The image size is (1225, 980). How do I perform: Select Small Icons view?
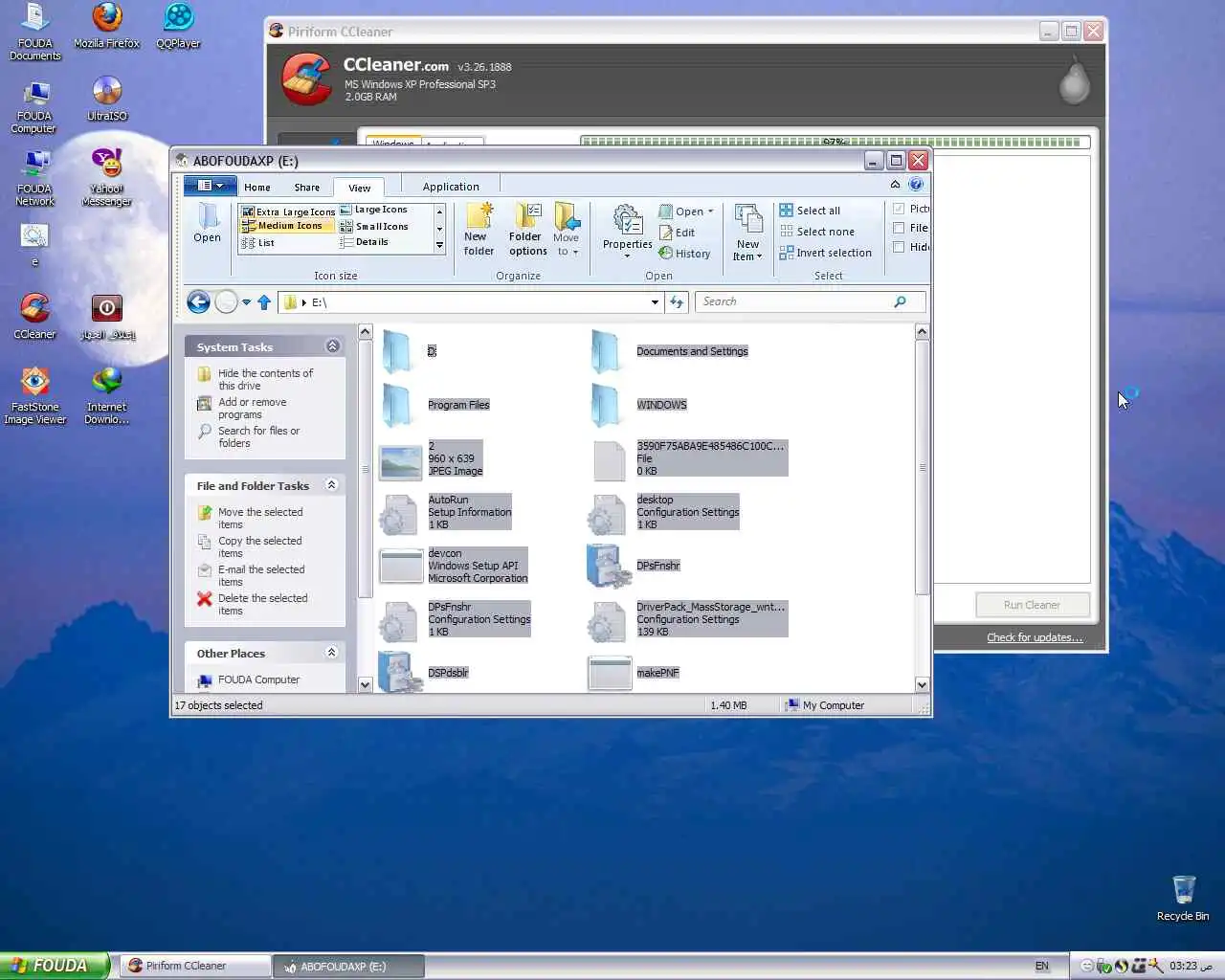[374, 227]
